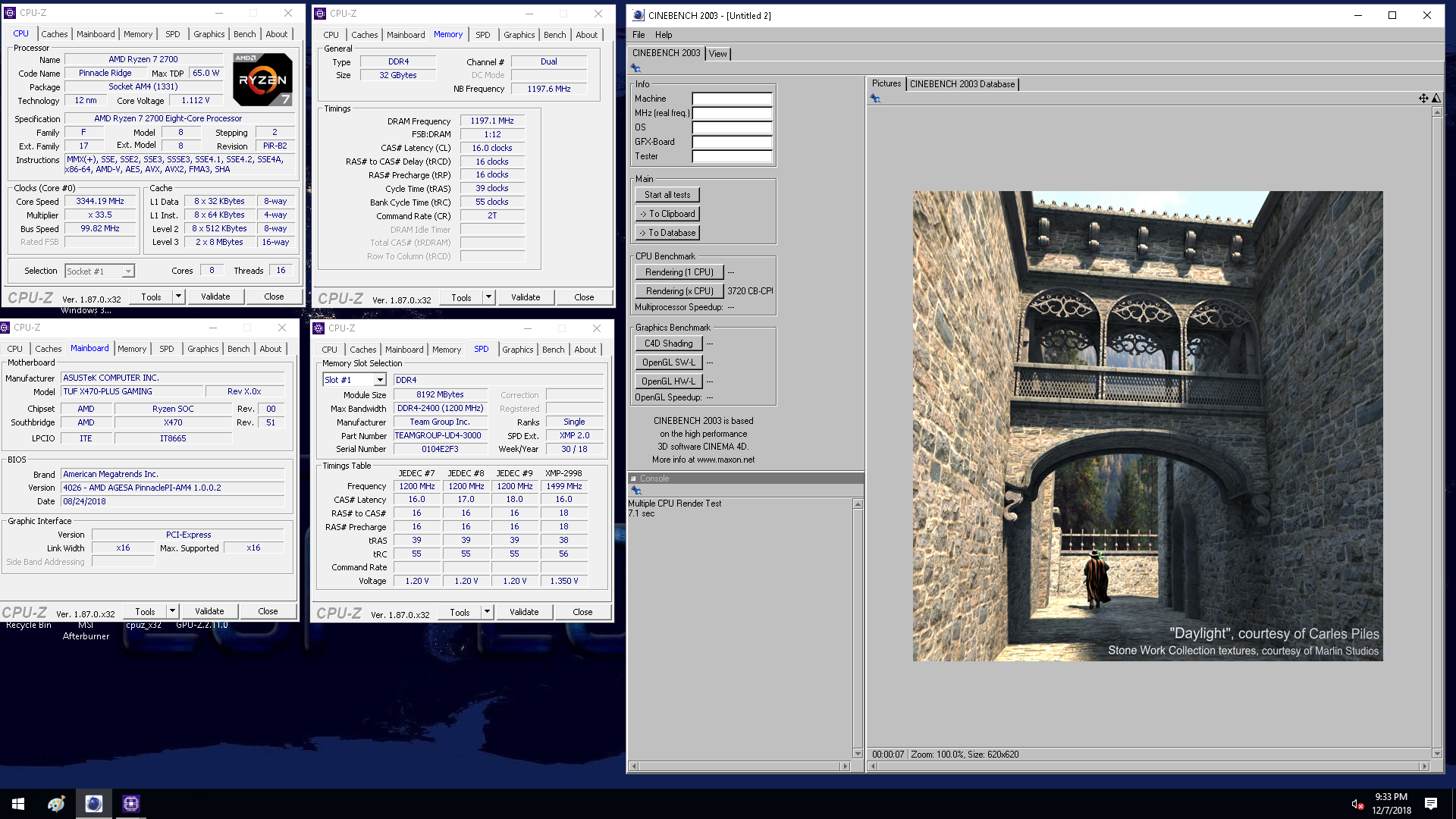Click the pin icon under the CINEBENCH 2003 tab
This screenshot has height=819, width=1456.
click(x=635, y=68)
